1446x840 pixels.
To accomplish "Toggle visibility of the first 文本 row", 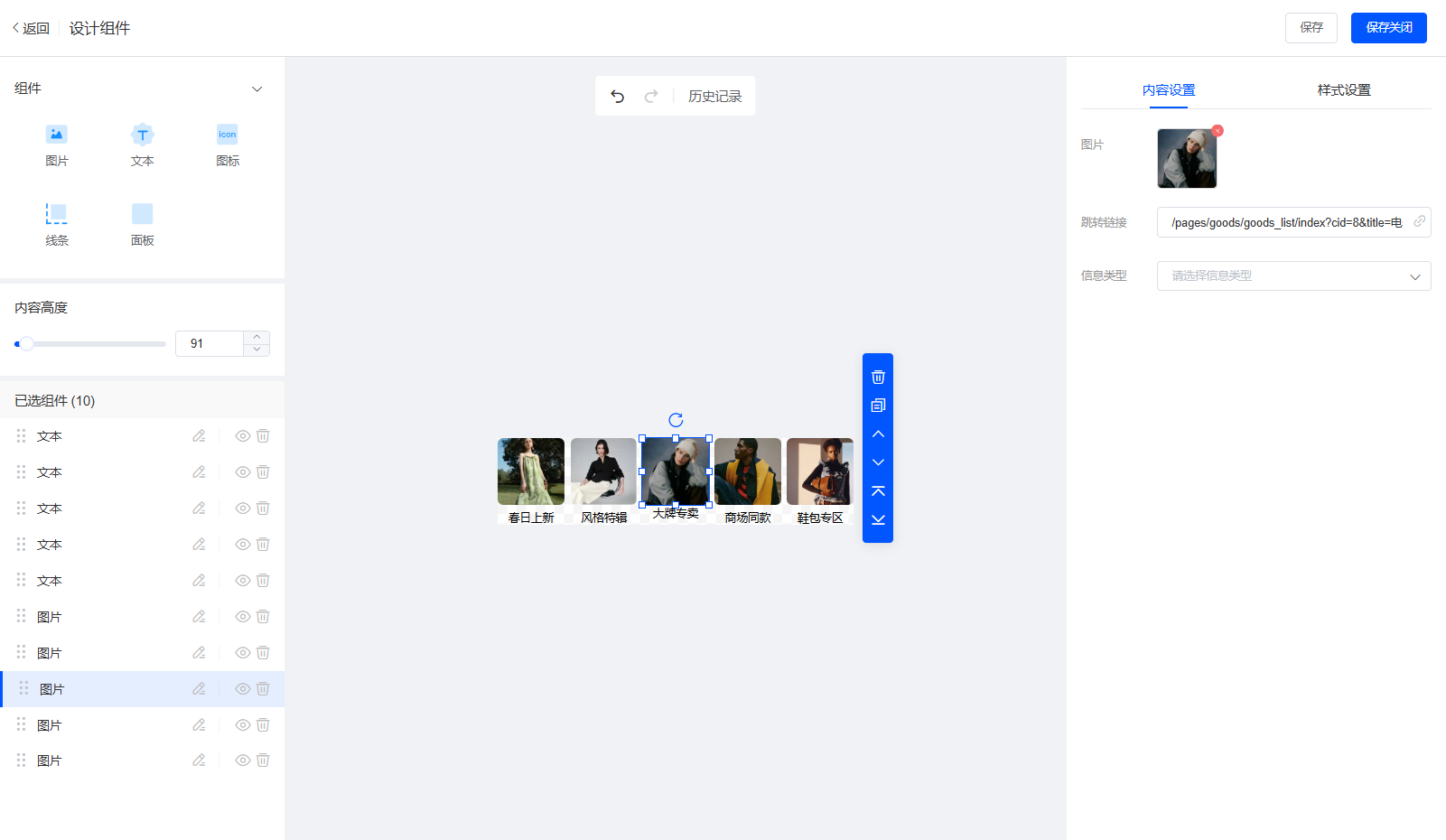I will 243,436.
